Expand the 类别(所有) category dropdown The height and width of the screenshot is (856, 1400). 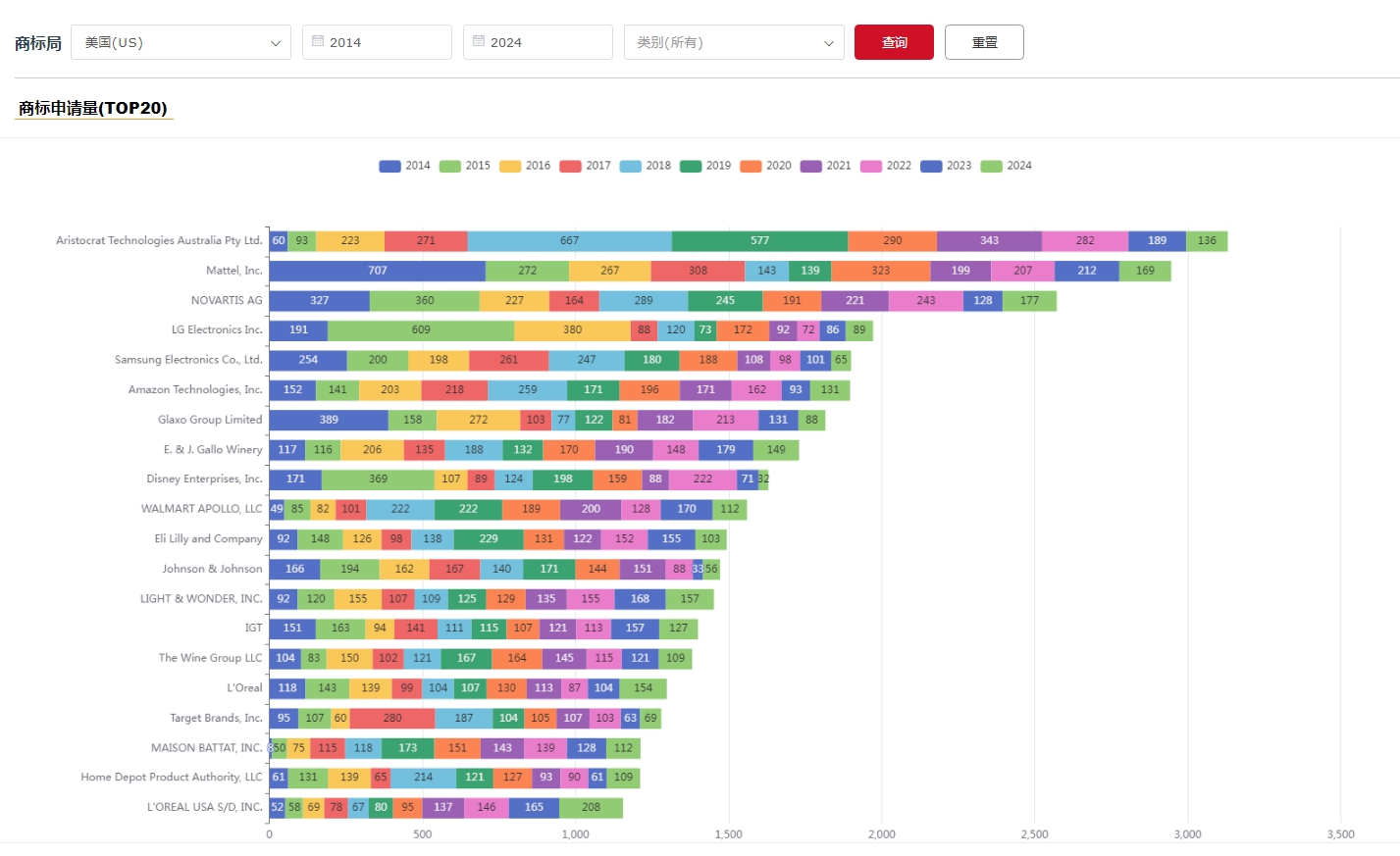pos(734,42)
